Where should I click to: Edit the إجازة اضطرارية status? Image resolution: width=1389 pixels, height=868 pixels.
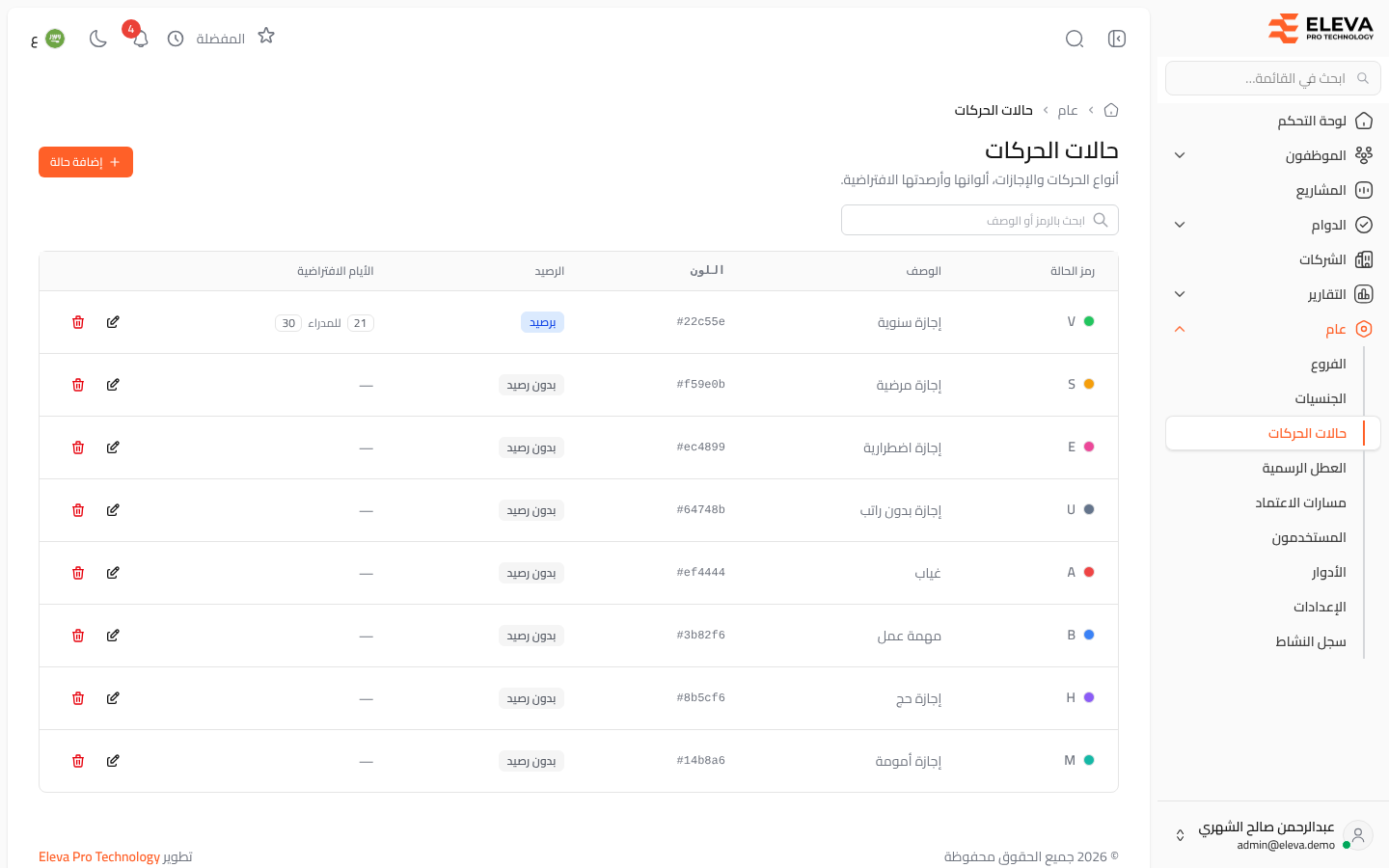click(113, 448)
